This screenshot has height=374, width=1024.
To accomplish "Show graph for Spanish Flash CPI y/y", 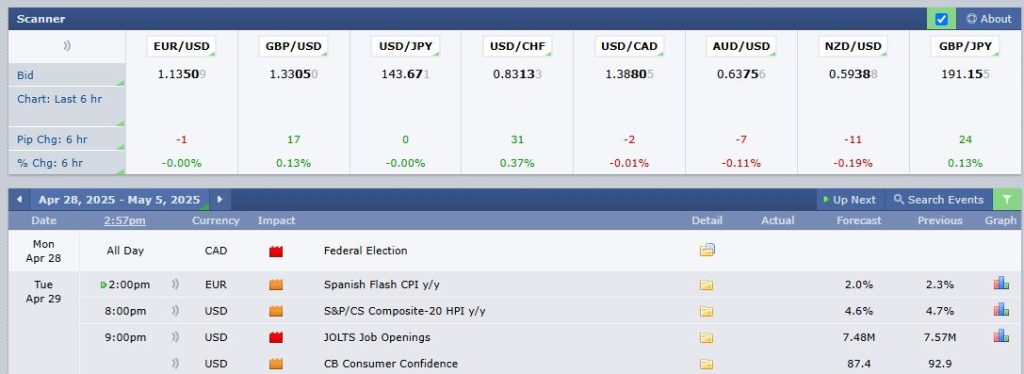I will (x=1000, y=283).
